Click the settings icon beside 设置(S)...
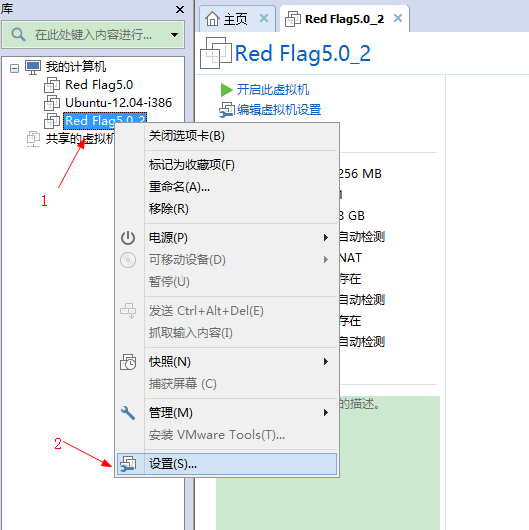 coord(128,464)
